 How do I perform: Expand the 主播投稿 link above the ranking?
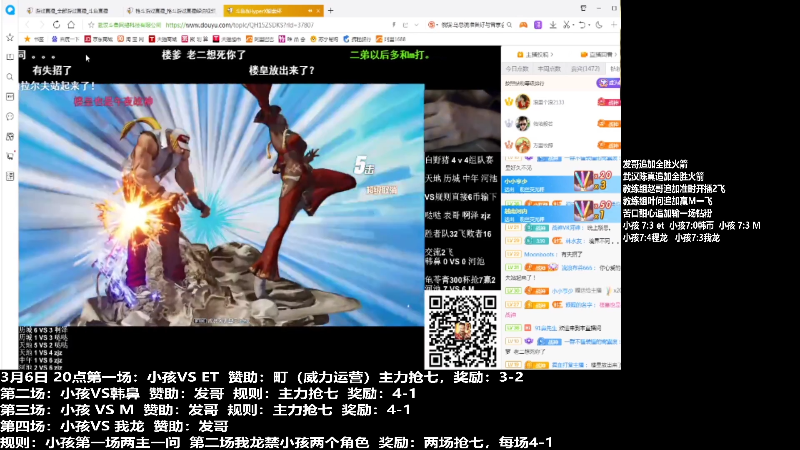[535, 55]
